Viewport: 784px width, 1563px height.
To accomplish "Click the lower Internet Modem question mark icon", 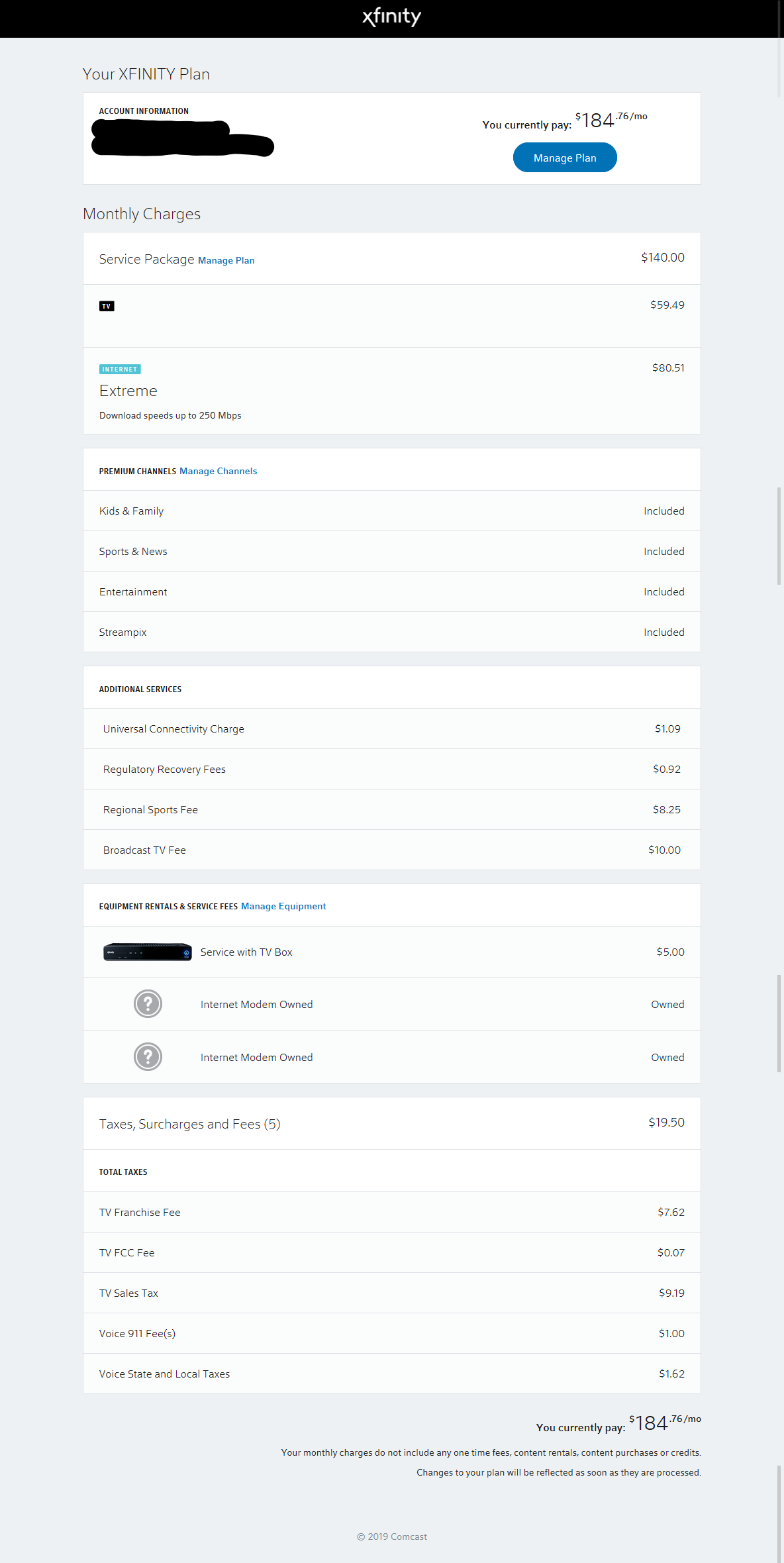I will click(x=148, y=1057).
